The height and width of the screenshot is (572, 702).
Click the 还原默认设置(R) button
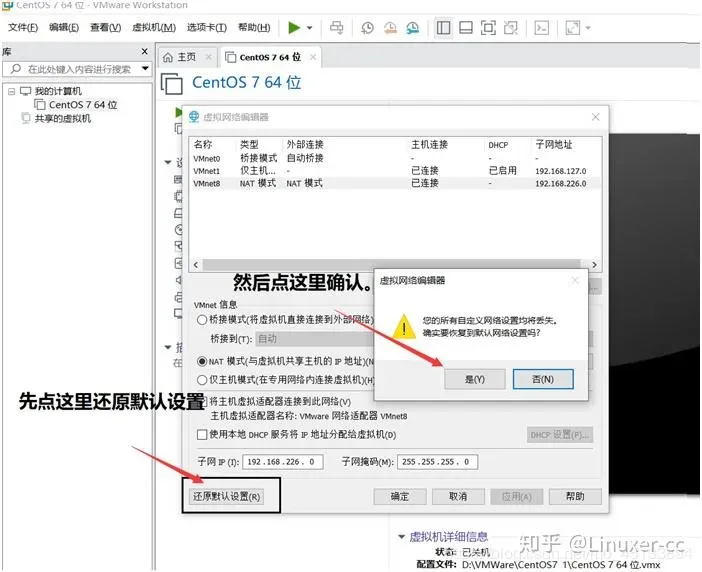pos(226,496)
